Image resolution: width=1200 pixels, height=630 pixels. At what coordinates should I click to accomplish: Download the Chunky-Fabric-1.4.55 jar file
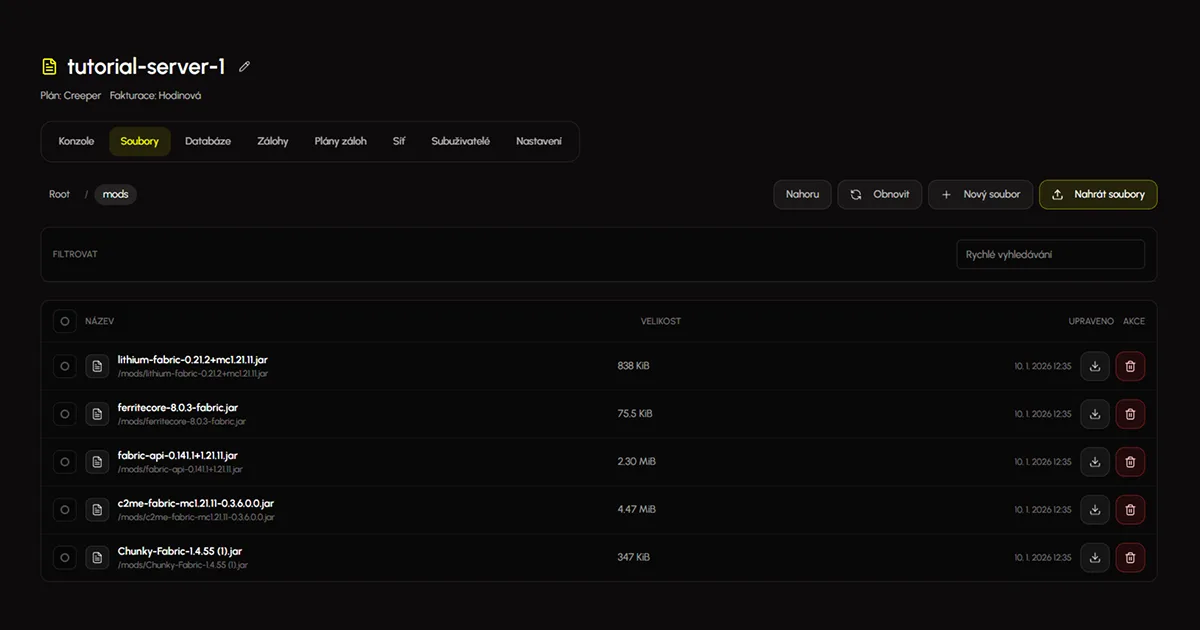click(x=1095, y=557)
